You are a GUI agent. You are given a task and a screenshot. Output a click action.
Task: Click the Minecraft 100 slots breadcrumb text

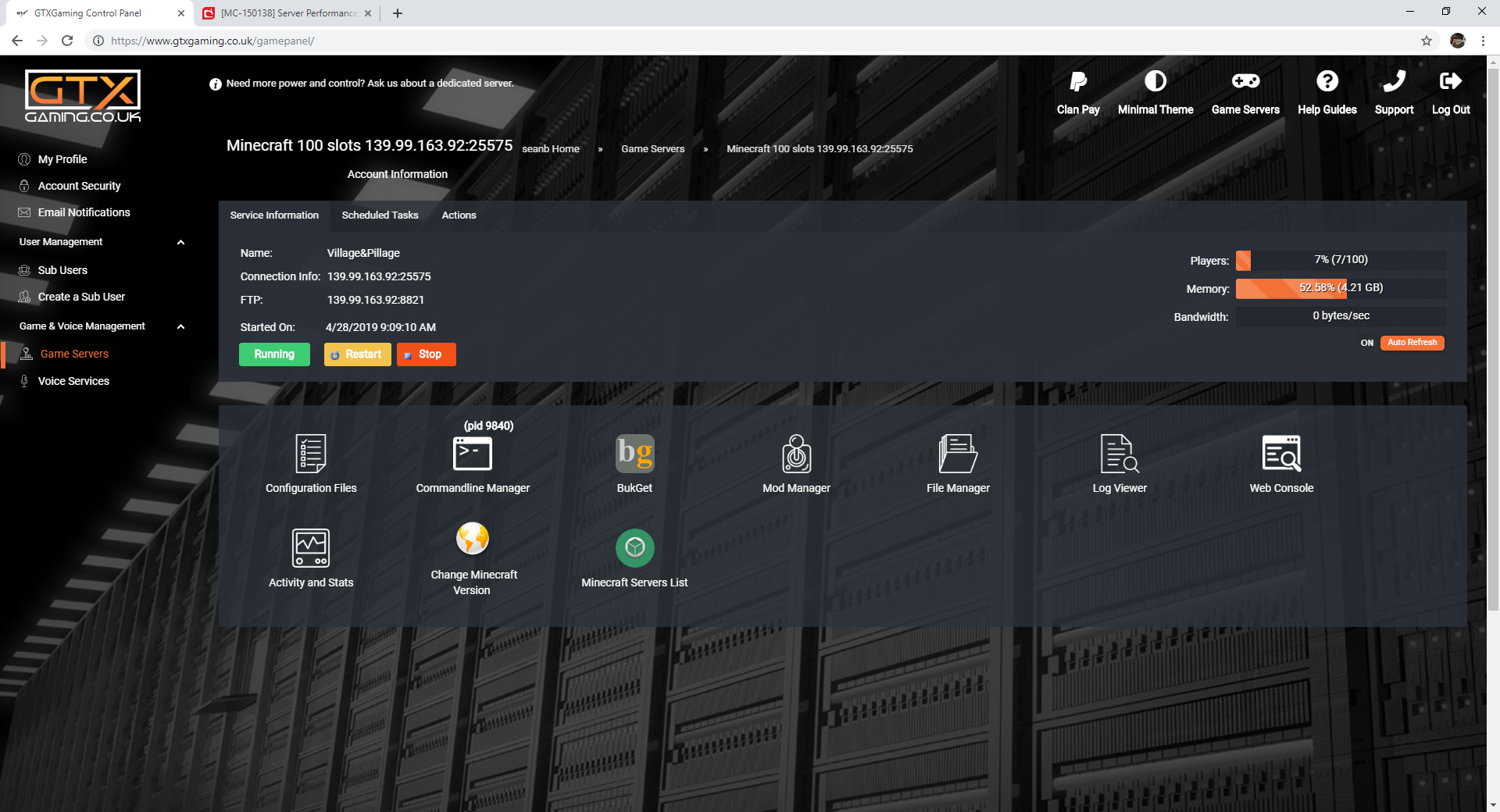pyautogui.click(x=820, y=149)
